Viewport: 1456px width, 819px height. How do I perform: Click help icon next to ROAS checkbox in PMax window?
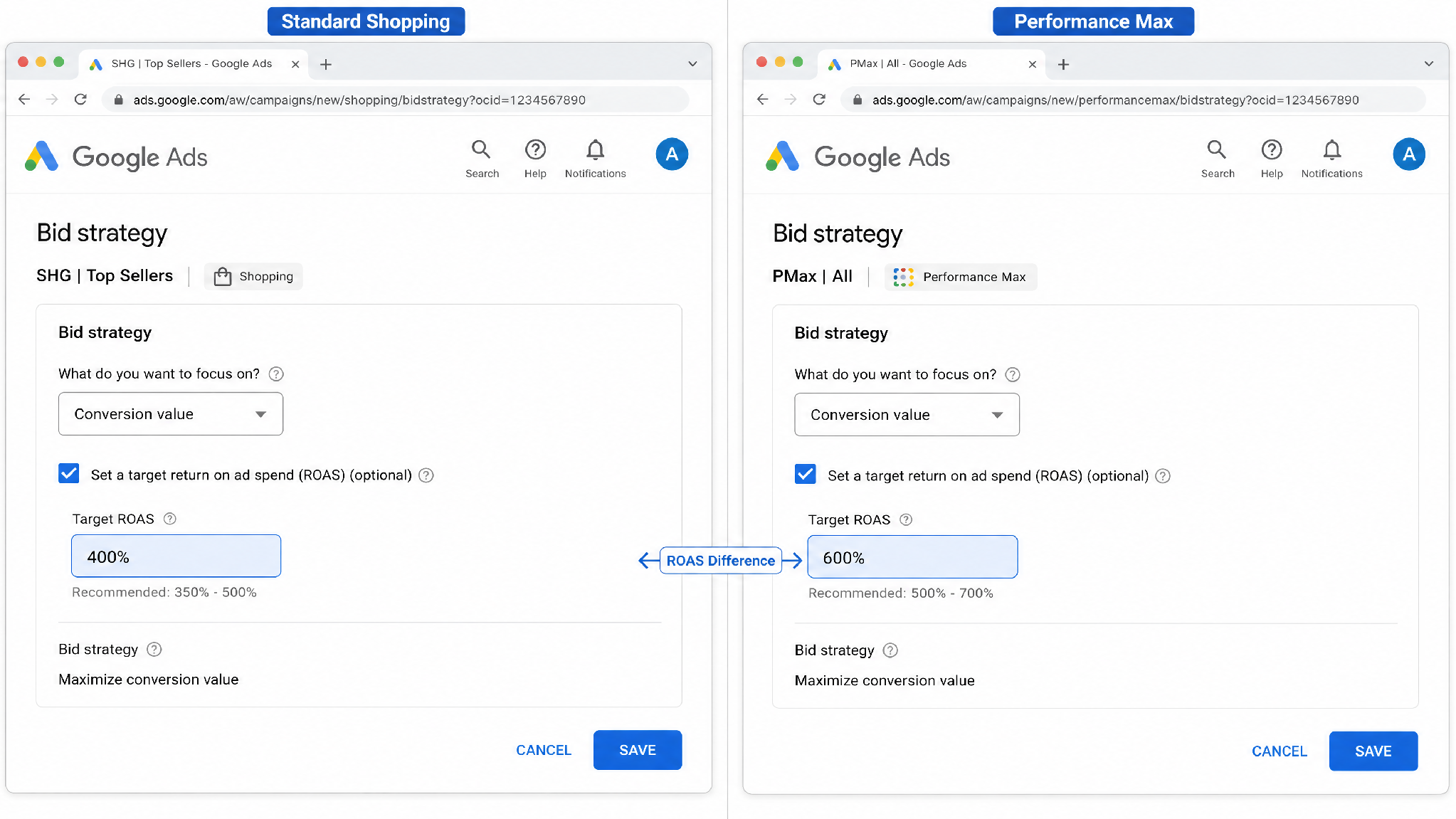coord(1163,476)
